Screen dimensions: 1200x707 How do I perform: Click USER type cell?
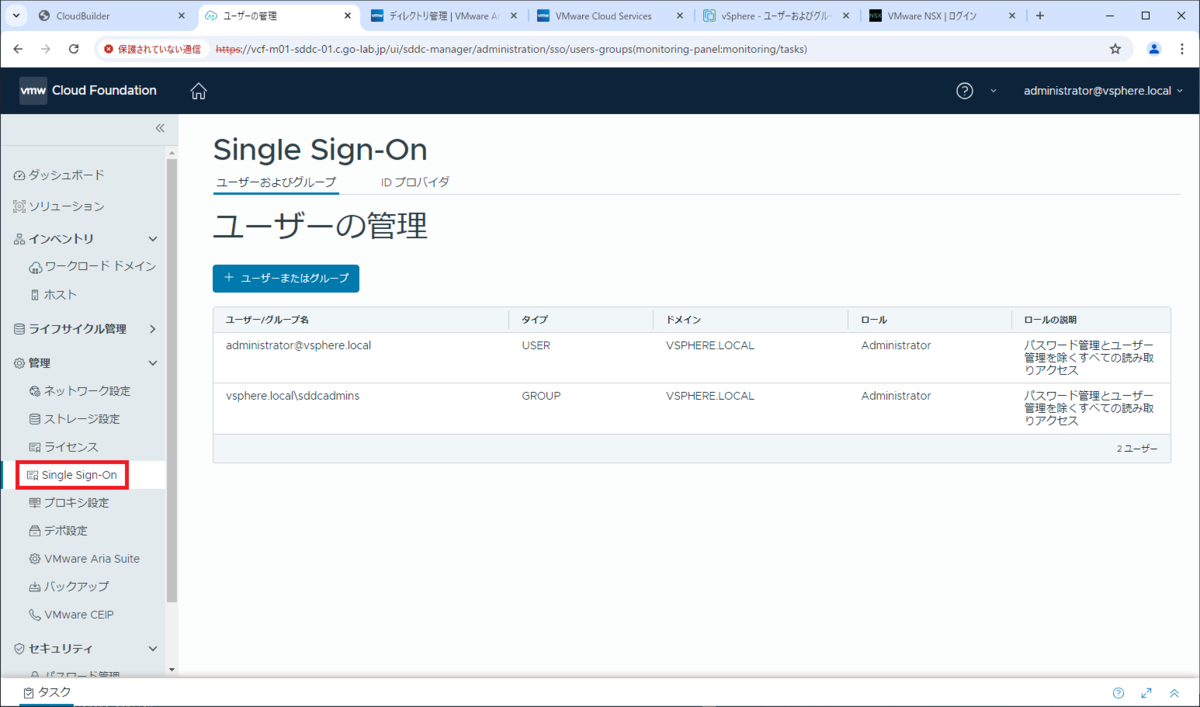pos(536,346)
